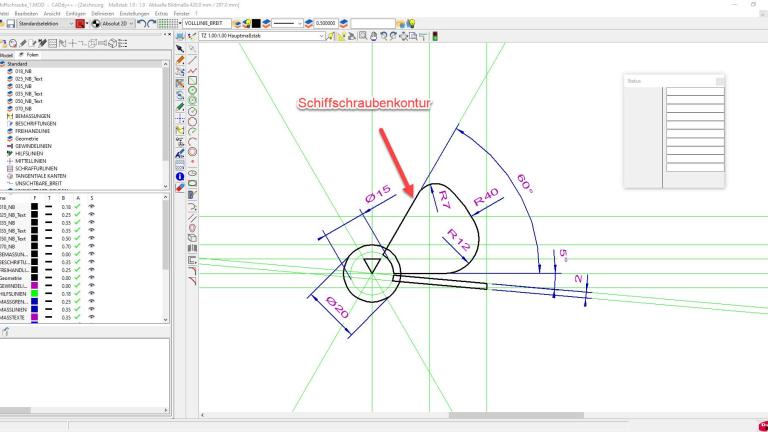Click the cube icon in layer panel toolbar

point(113,43)
